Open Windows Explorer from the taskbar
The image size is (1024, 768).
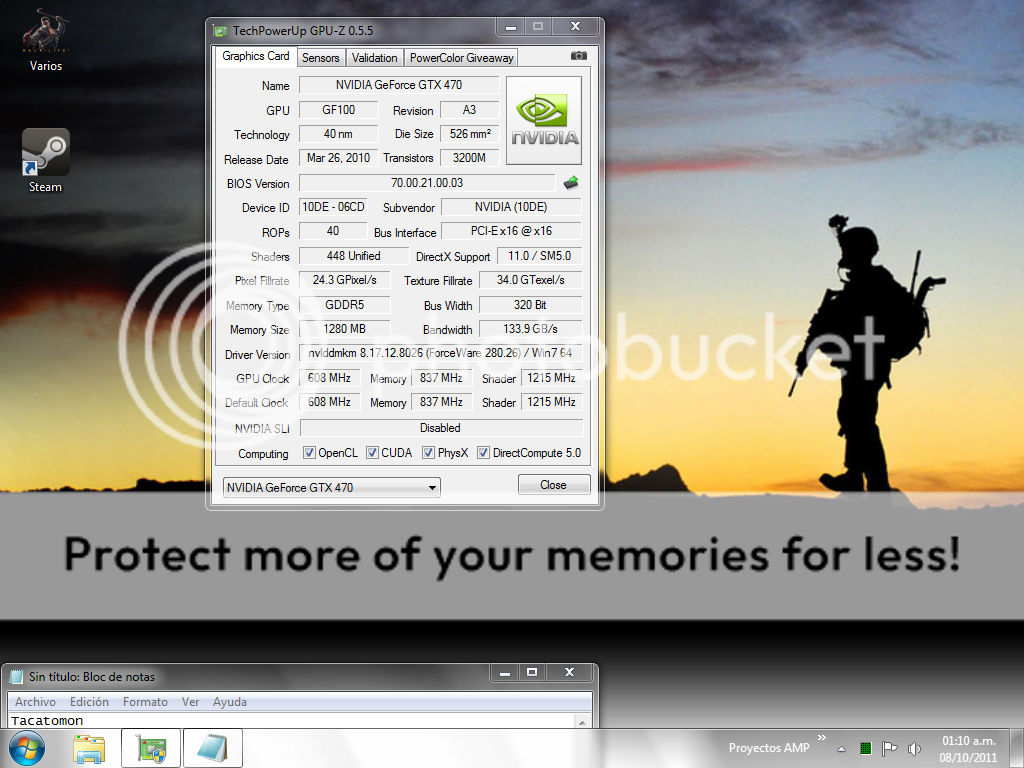coord(89,748)
